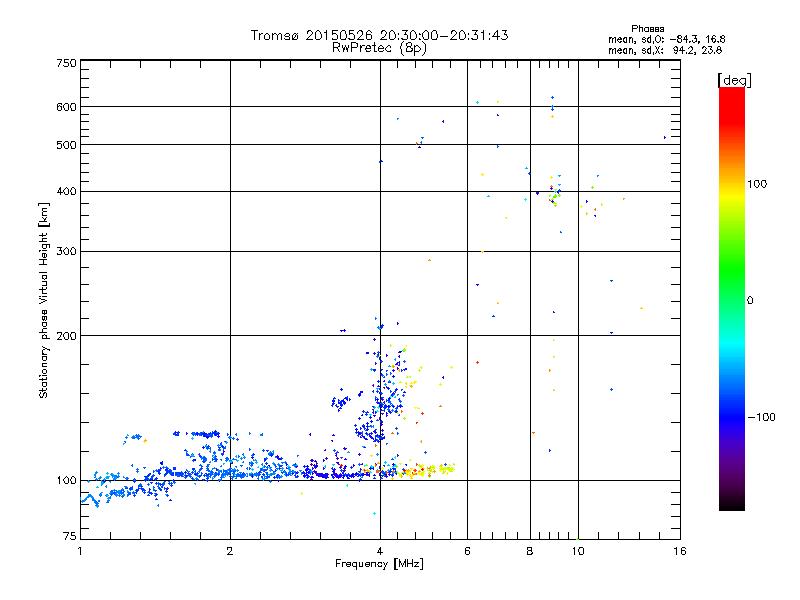
Task: Click the plot title "Tromsø 20150526 20:30:00-20:31:43"
Action: (x=379, y=35)
